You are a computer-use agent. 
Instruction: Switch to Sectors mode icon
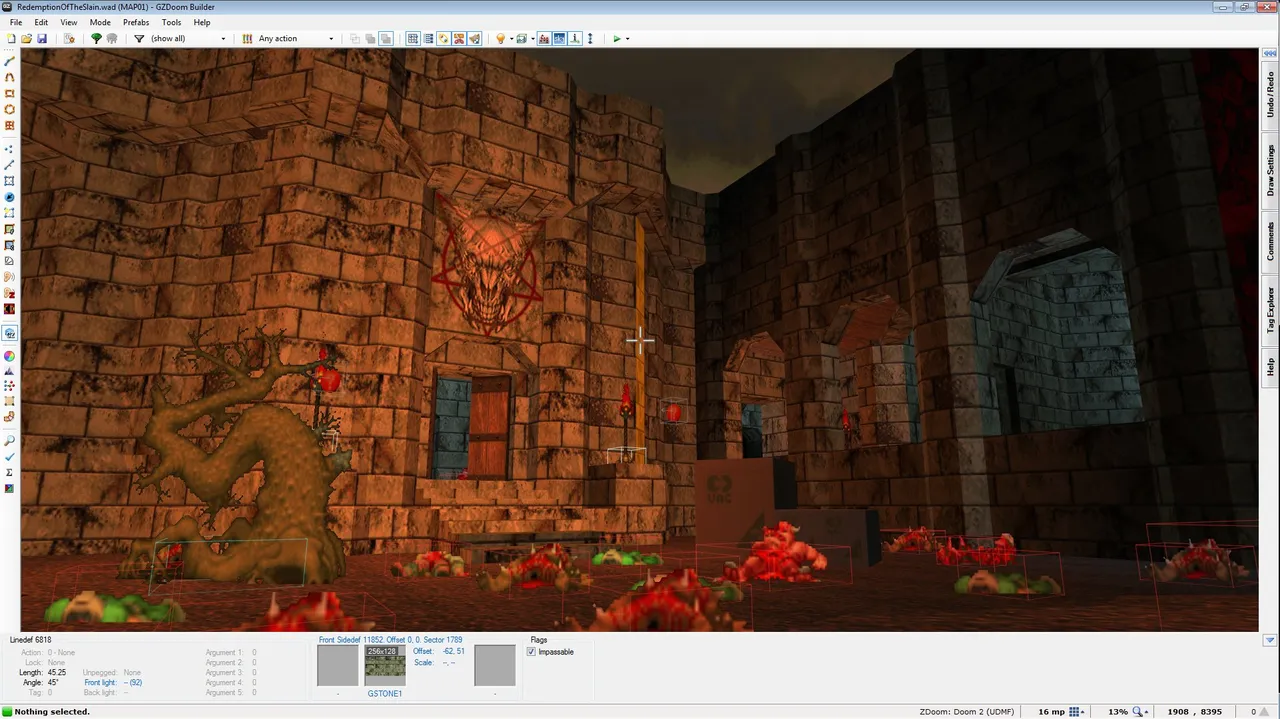click(10, 181)
